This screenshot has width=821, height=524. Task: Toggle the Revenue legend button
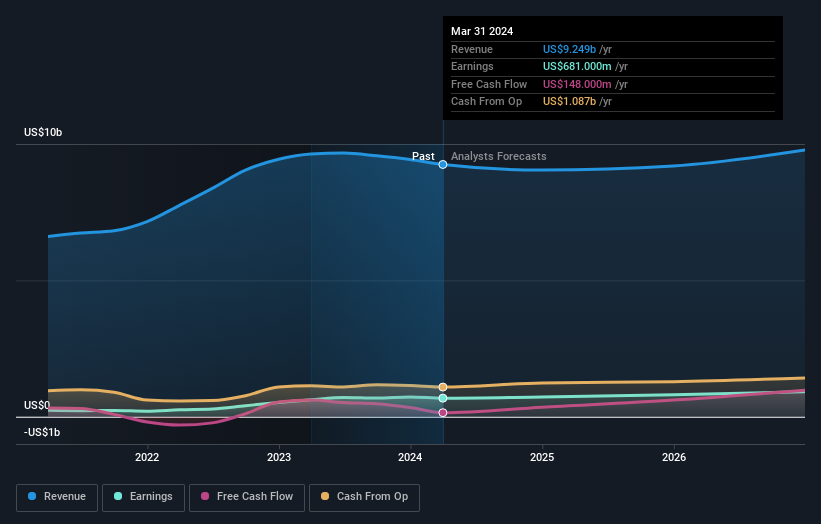coord(57,497)
